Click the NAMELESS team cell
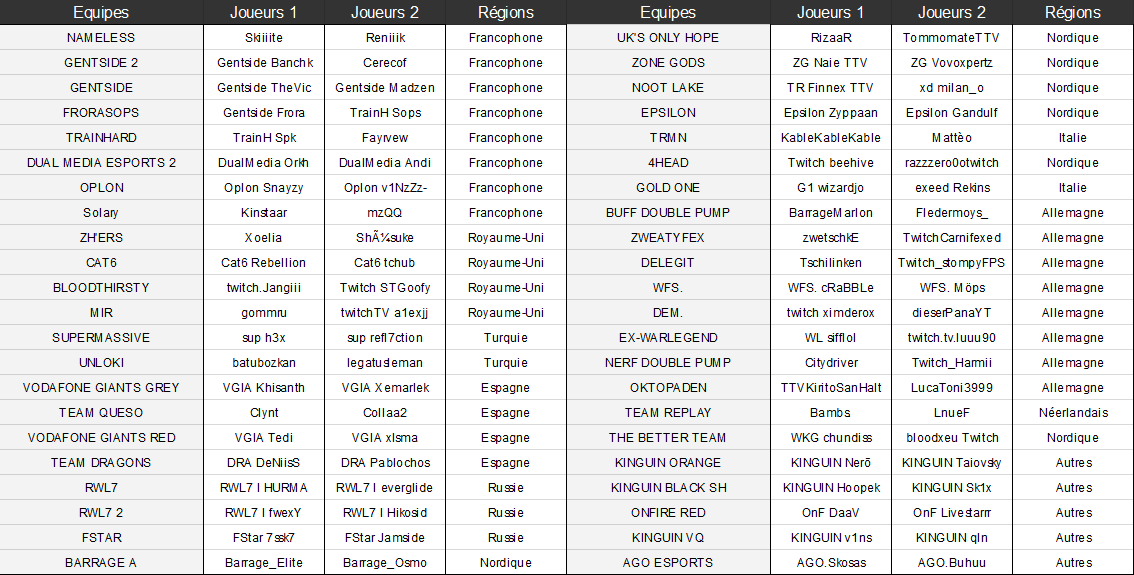The height and width of the screenshot is (575, 1134). click(101, 38)
